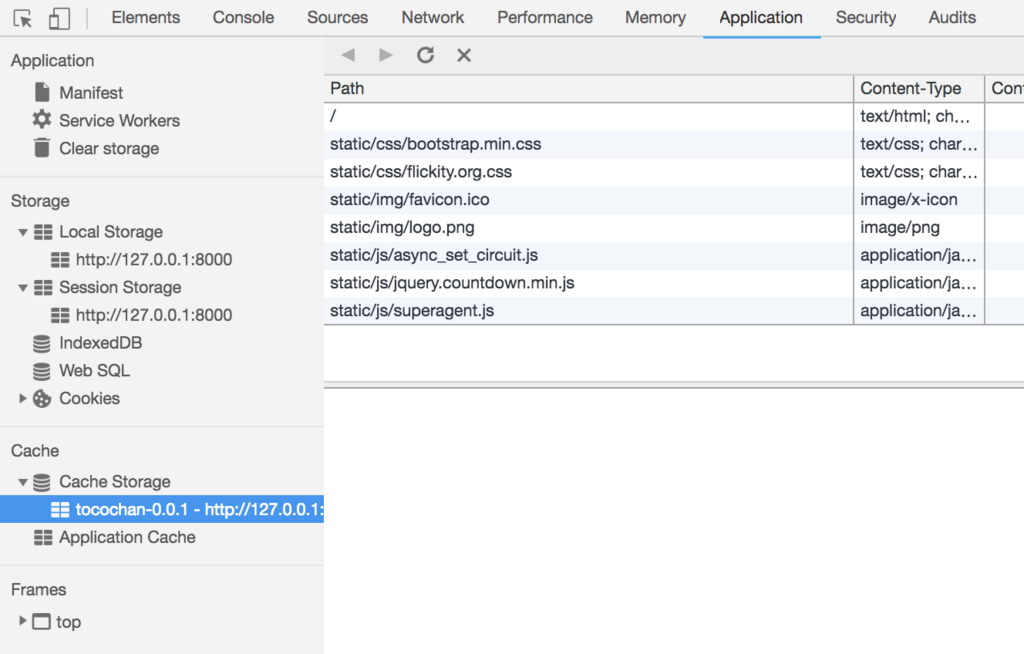Open the Sources tab
Screen dimensions: 1024x654
(x=338, y=18)
